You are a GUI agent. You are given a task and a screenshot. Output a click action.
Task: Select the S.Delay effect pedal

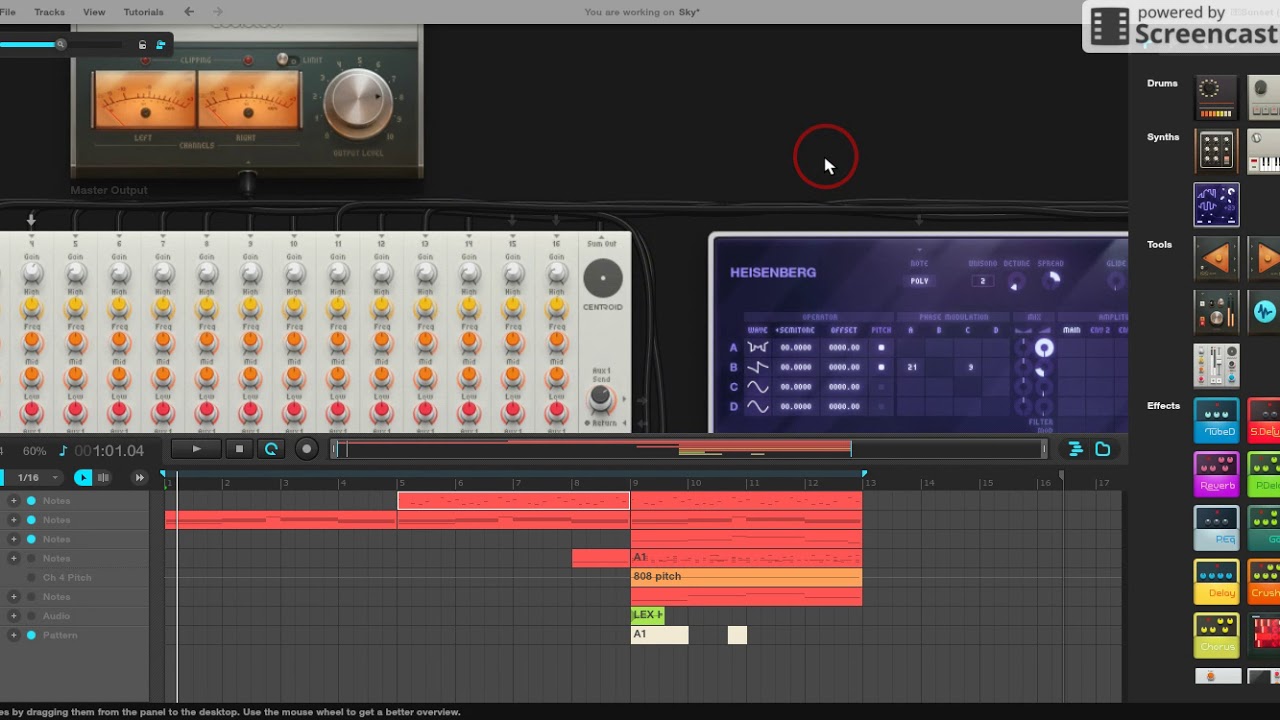1264,420
